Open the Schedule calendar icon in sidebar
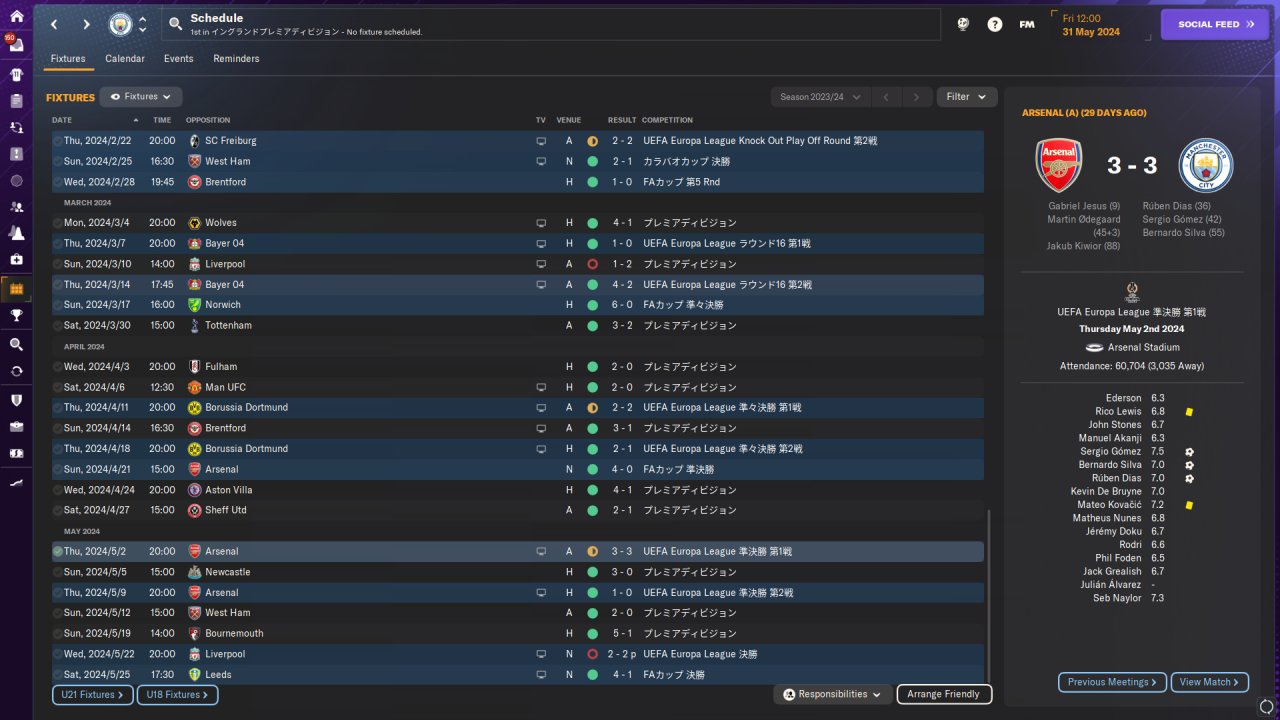Viewport: 1280px width, 720px height. [16, 289]
